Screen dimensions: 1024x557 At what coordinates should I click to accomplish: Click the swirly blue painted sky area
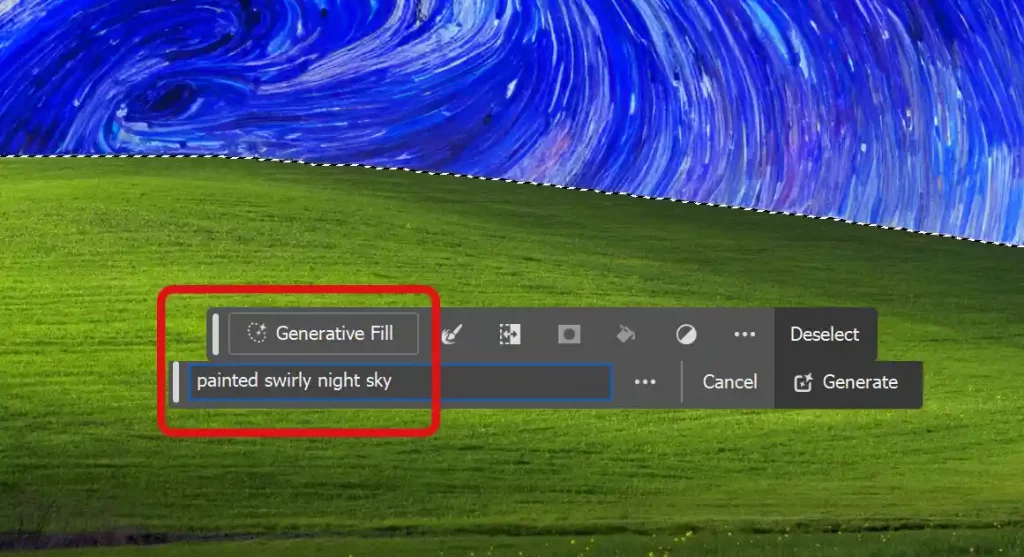pos(500,80)
